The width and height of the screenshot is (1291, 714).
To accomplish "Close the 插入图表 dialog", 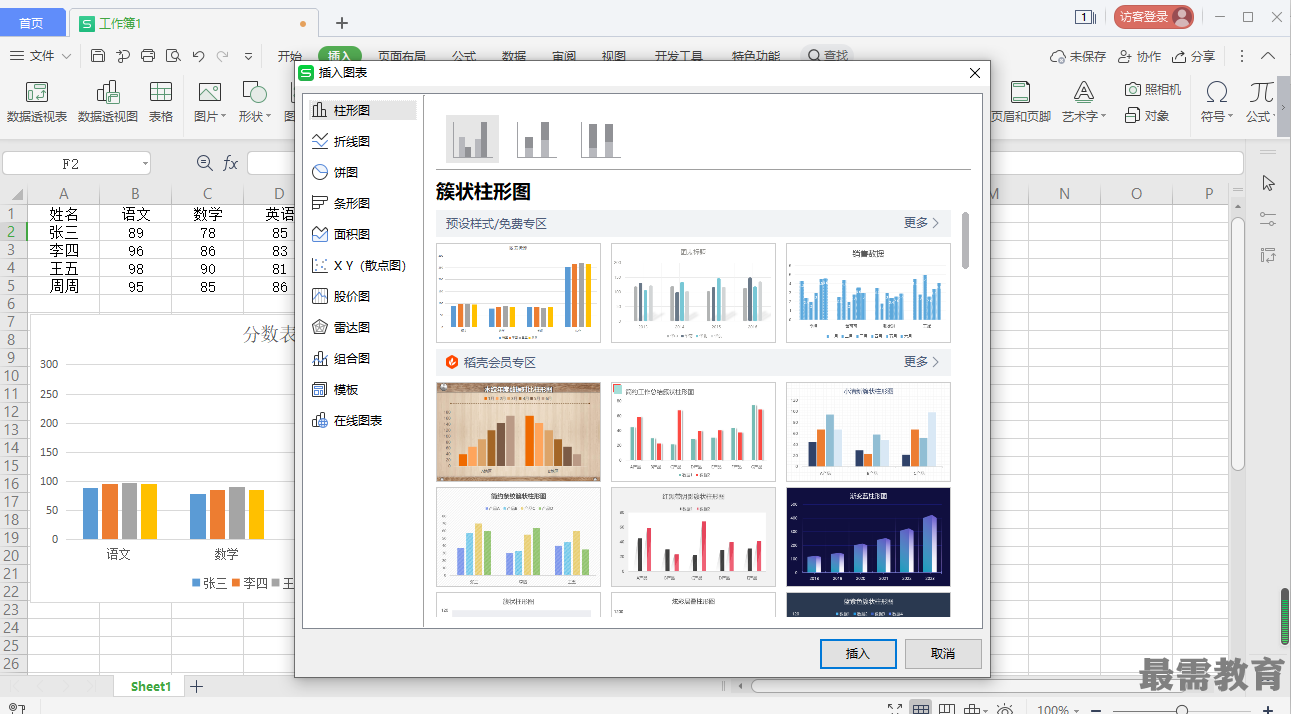I will click(x=975, y=73).
